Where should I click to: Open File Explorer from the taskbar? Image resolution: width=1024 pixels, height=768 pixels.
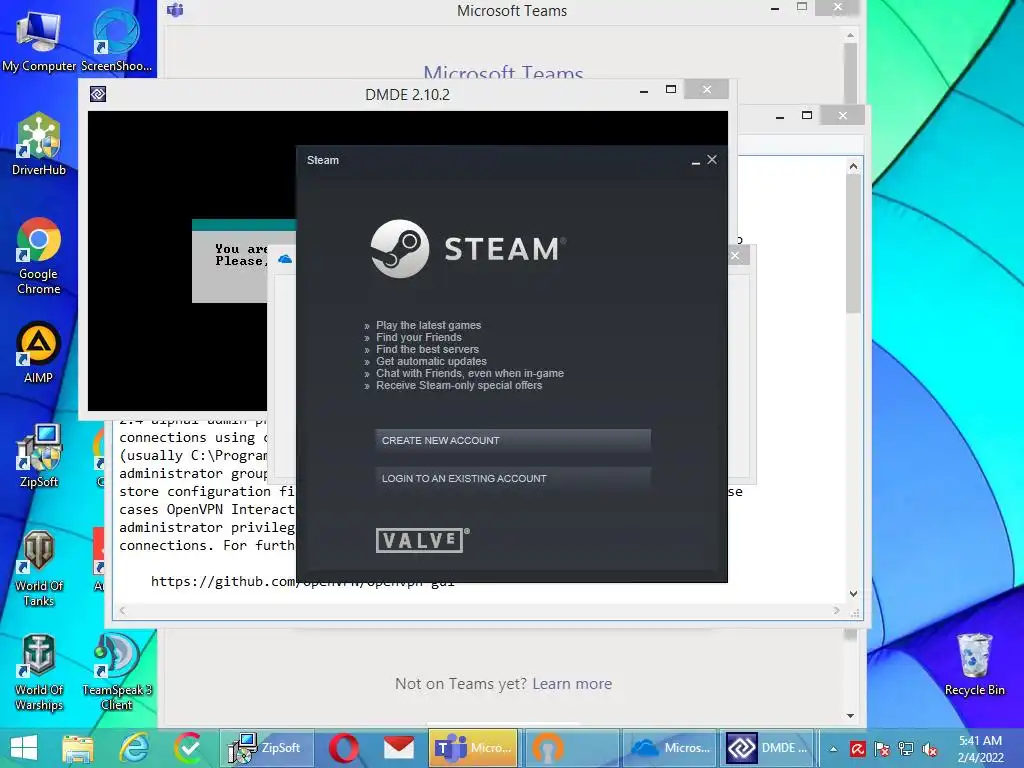point(78,748)
